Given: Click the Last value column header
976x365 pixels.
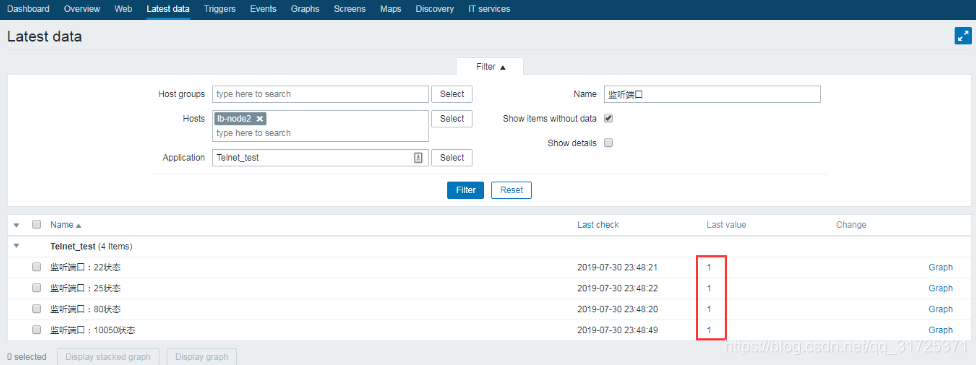Looking at the screenshot, I should click(x=726, y=225).
